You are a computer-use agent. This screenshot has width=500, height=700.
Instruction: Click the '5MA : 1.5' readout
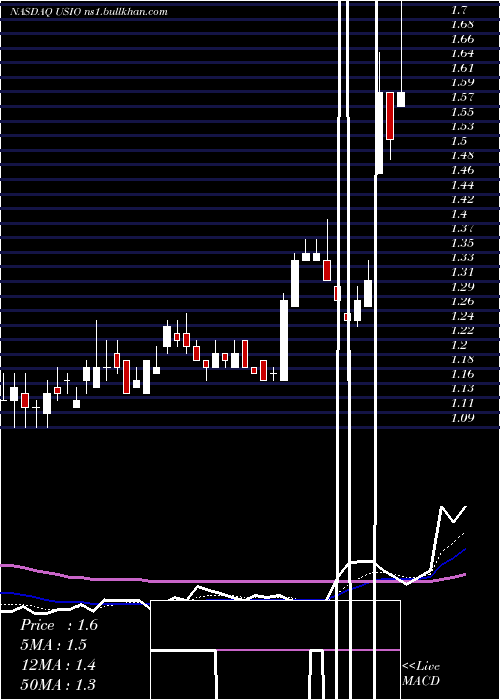(x=54, y=645)
